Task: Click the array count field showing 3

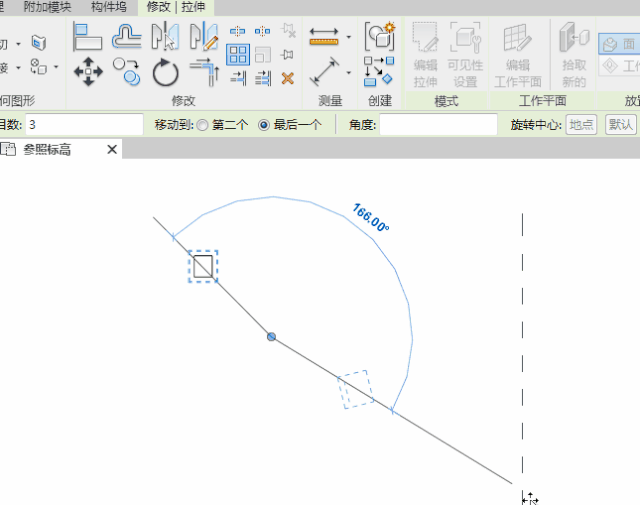Action: tap(84, 125)
